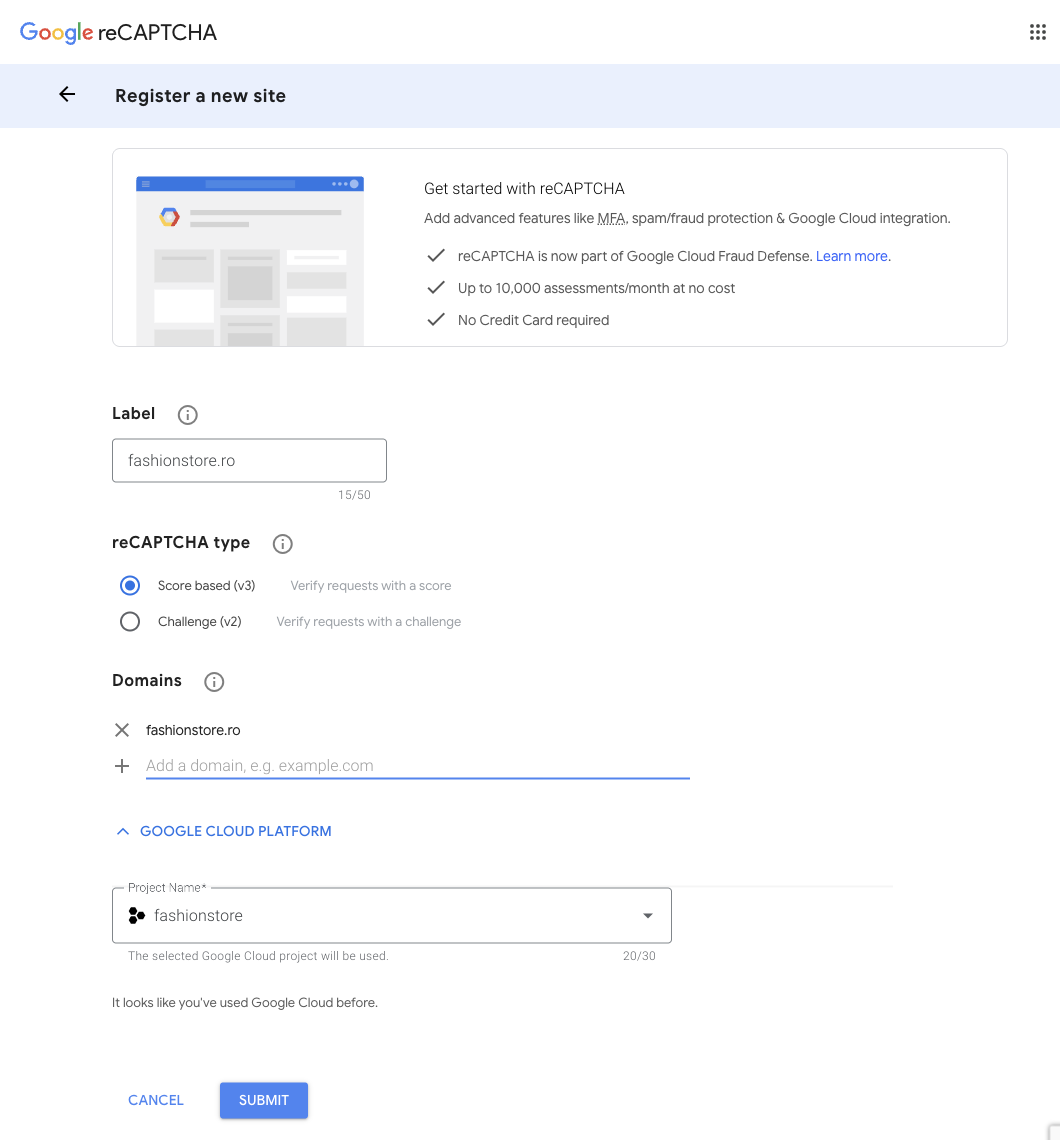Click 'It looks like you've used Google Cloud before.'
1060x1140 pixels.
pyautogui.click(x=245, y=1003)
